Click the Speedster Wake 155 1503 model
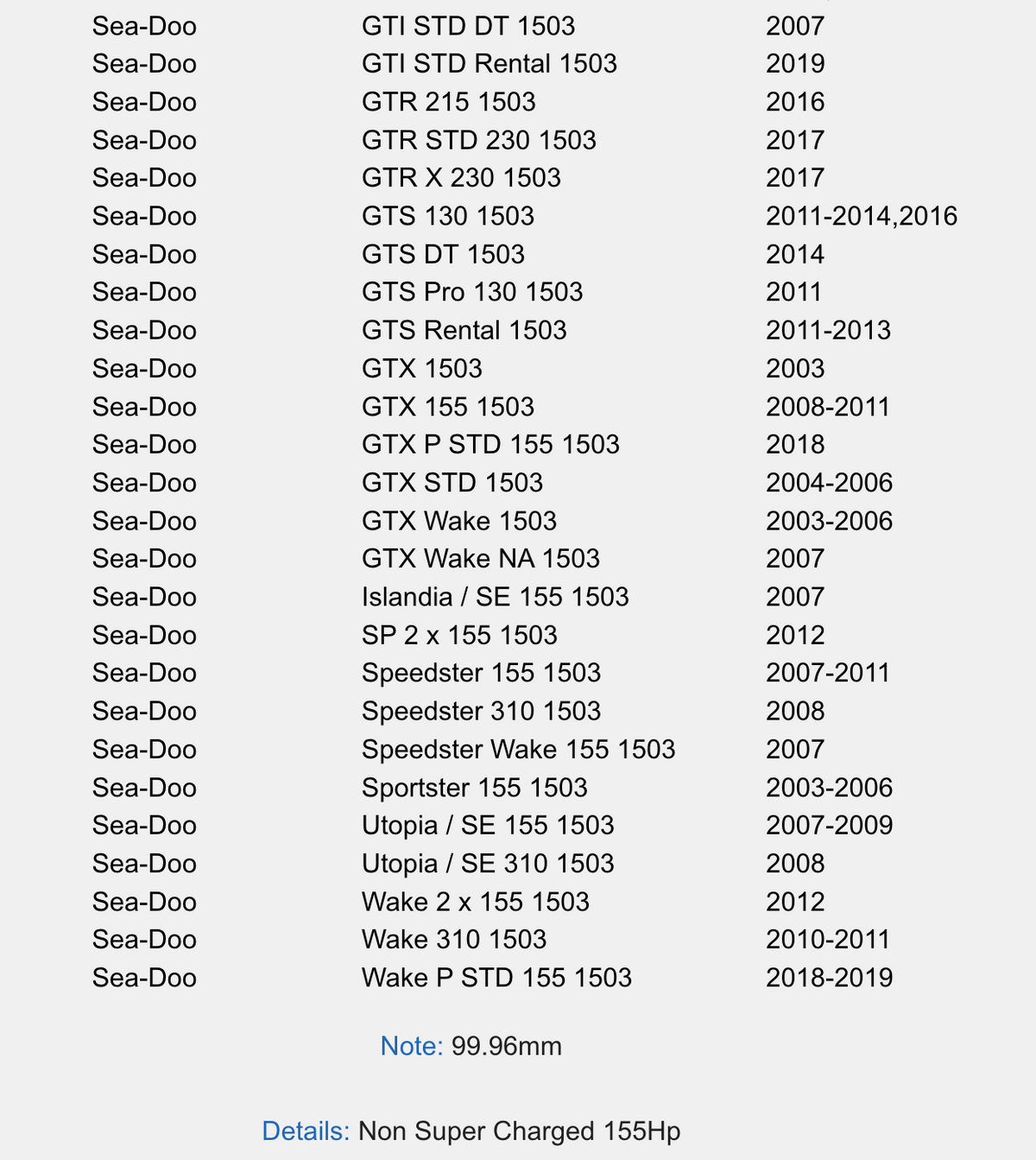Screen dimensions: 1036x1160 pyautogui.click(x=518, y=749)
